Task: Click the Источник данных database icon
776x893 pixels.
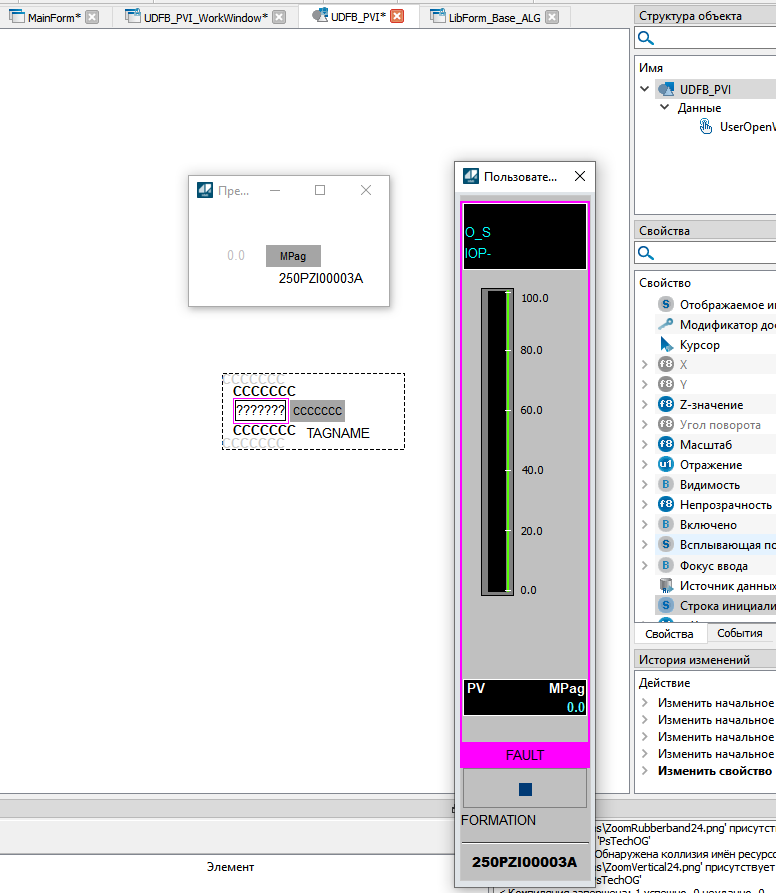Action: tap(665, 585)
